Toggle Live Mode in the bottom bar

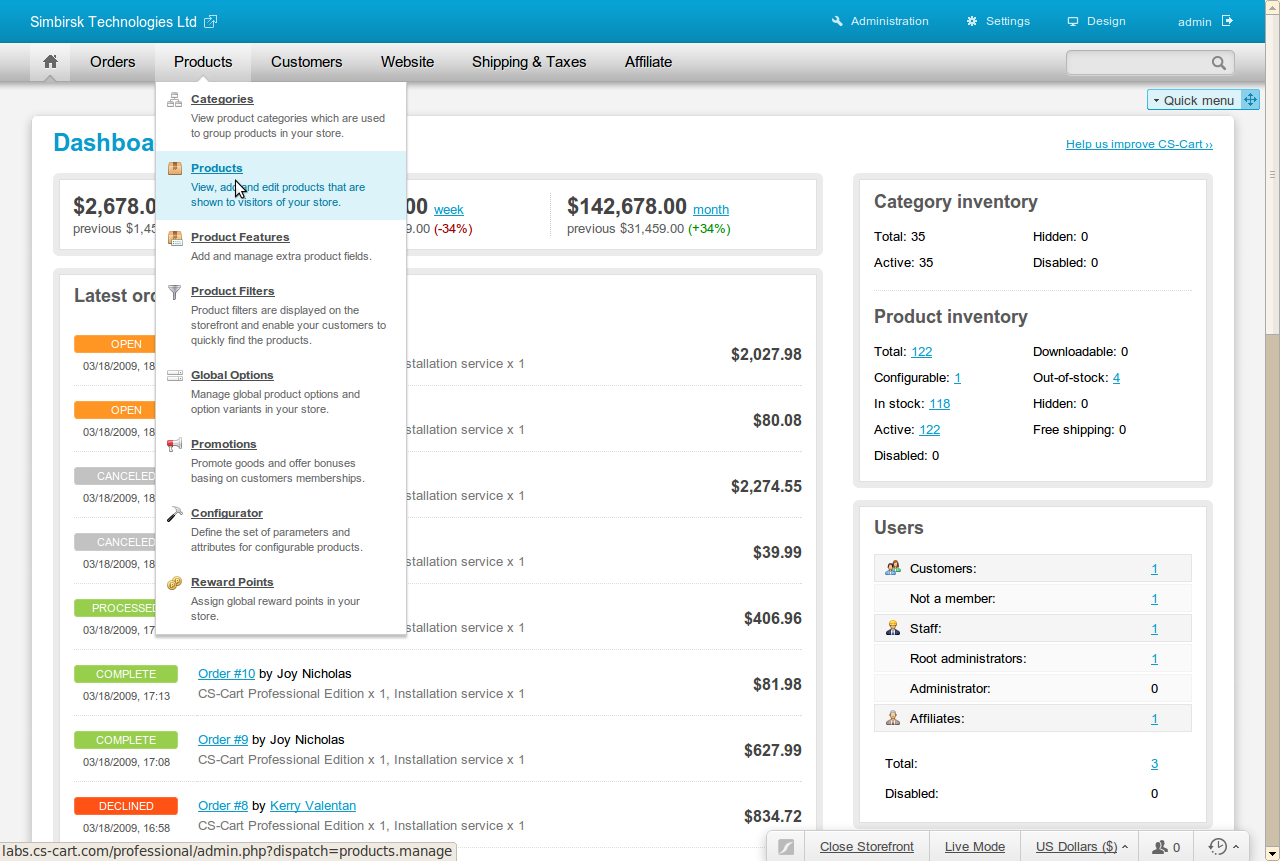[x=975, y=847]
